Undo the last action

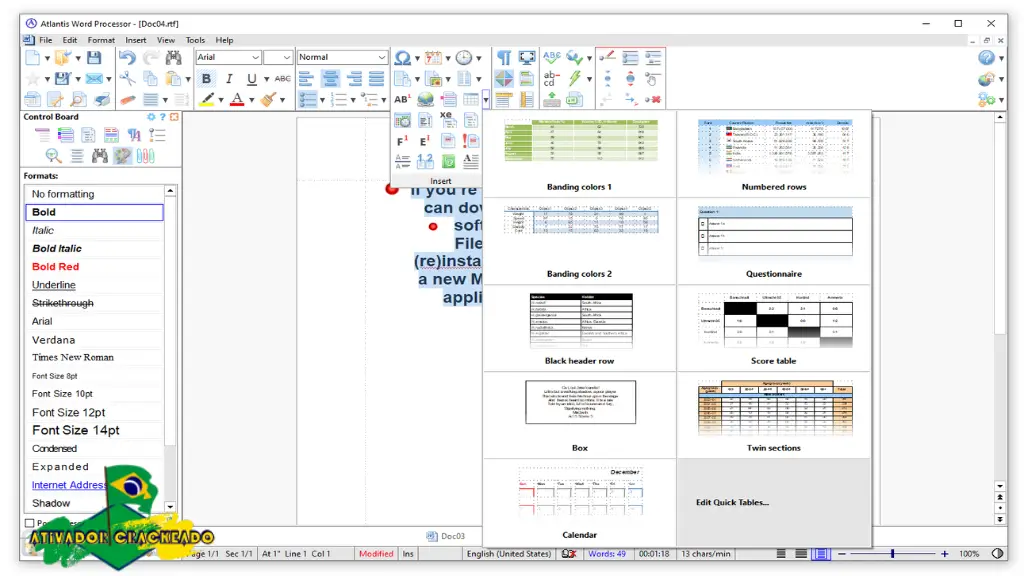(x=127, y=57)
